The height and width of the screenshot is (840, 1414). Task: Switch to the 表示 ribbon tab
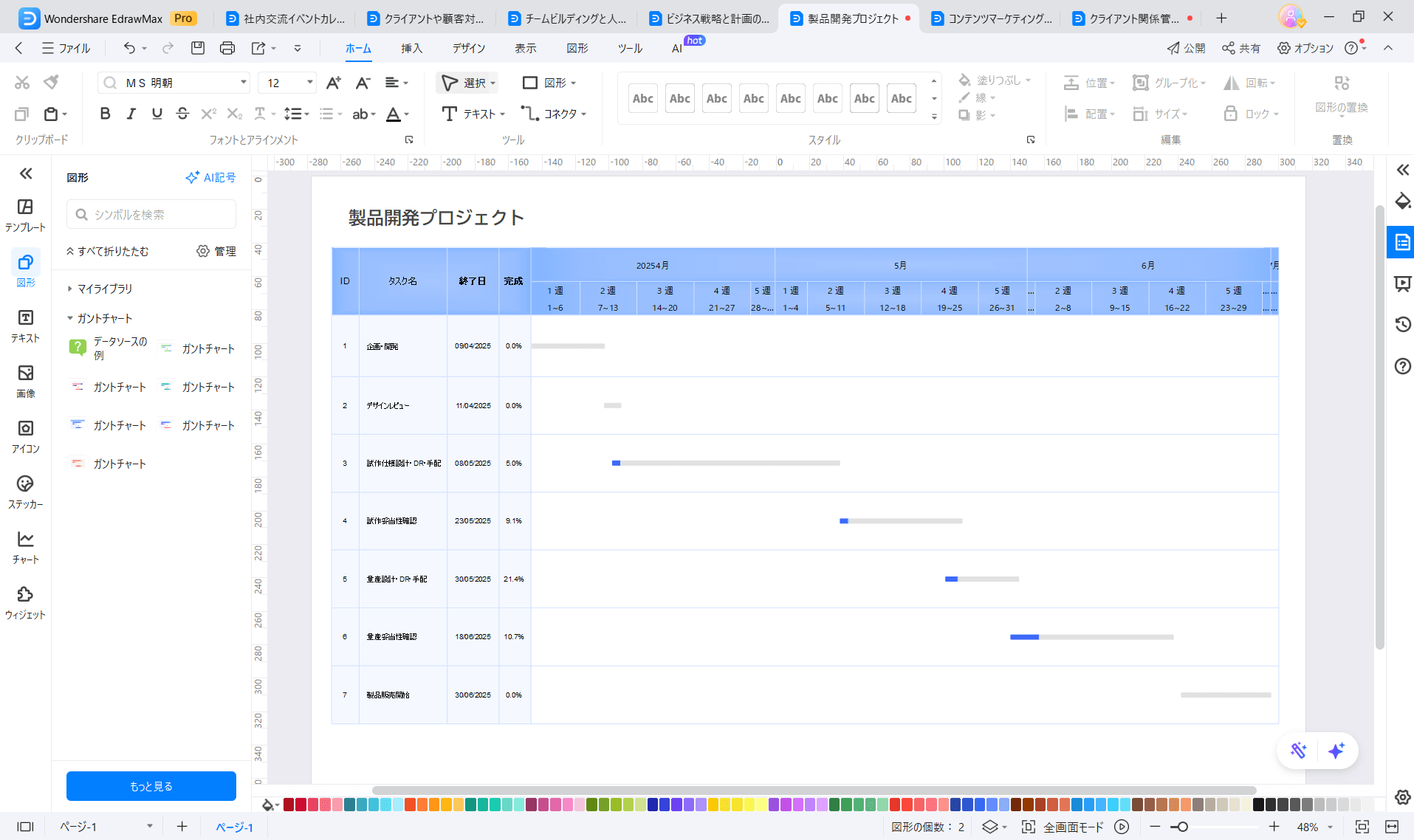(x=525, y=48)
